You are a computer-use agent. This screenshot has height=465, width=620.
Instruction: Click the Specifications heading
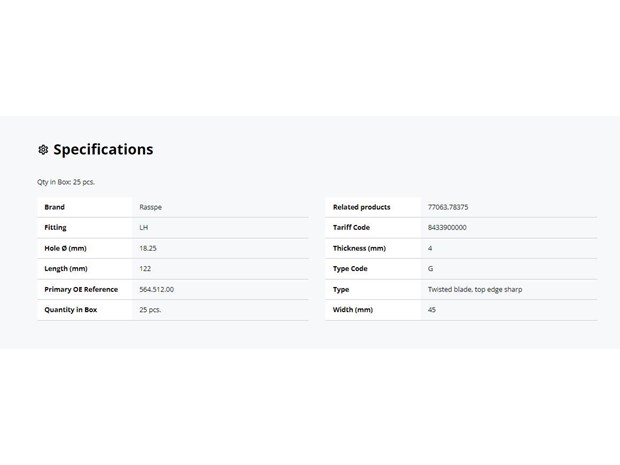click(103, 149)
